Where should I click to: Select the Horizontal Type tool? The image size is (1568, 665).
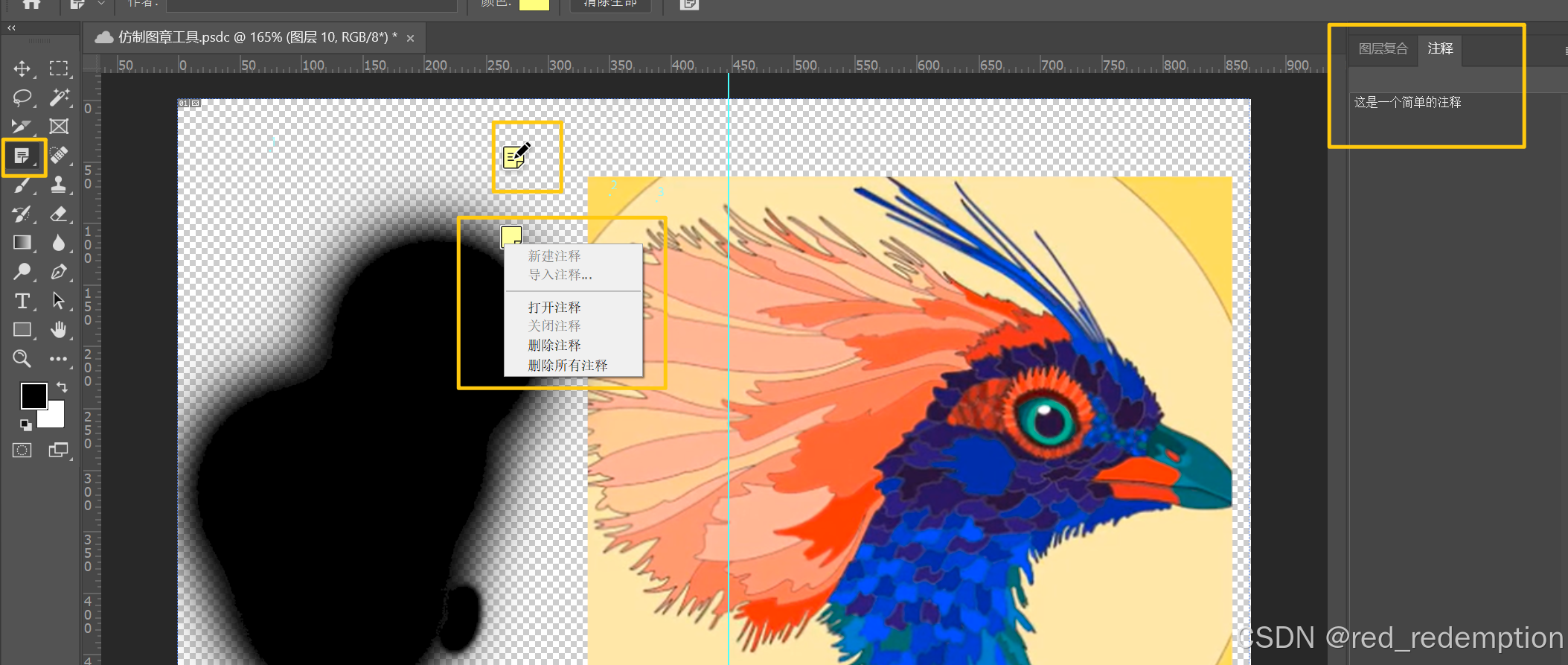[x=22, y=301]
